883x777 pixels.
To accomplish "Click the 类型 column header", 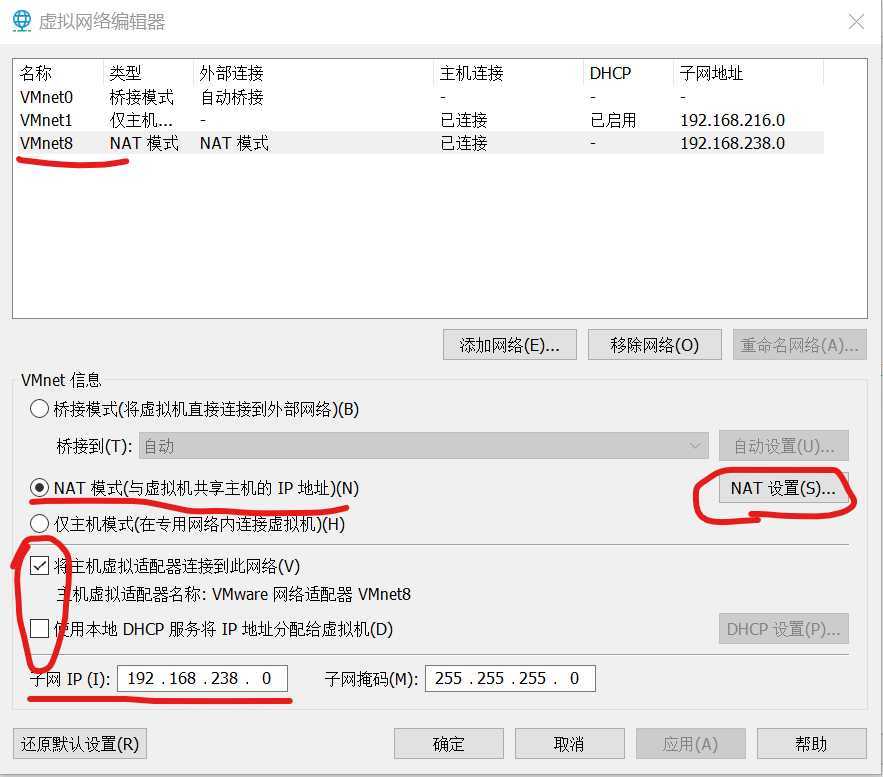I will coord(149,73).
